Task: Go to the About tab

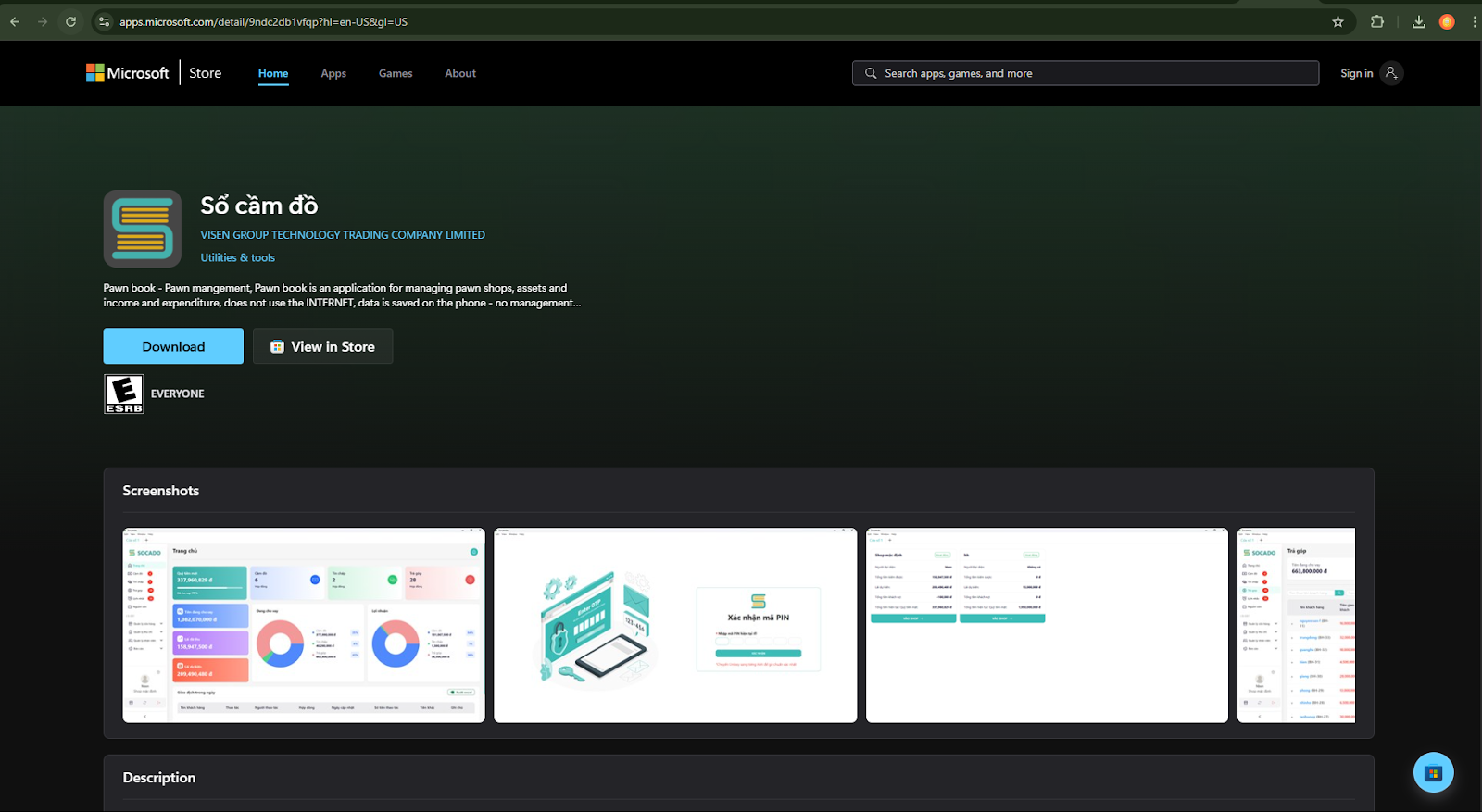Action: [460, 73]
